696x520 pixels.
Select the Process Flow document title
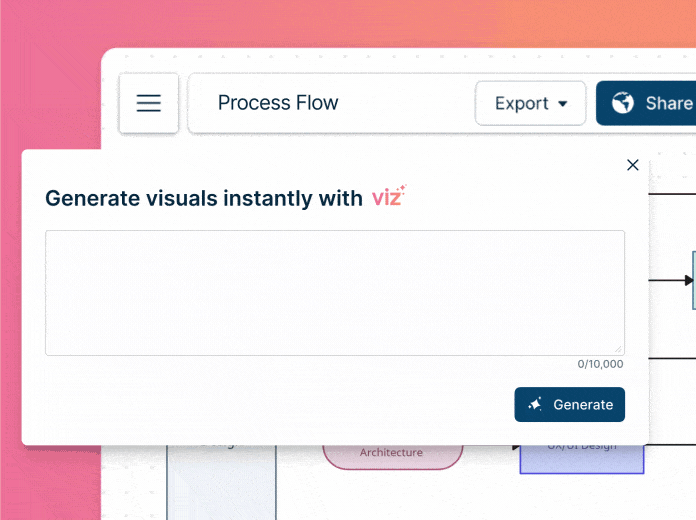point(278,103)
